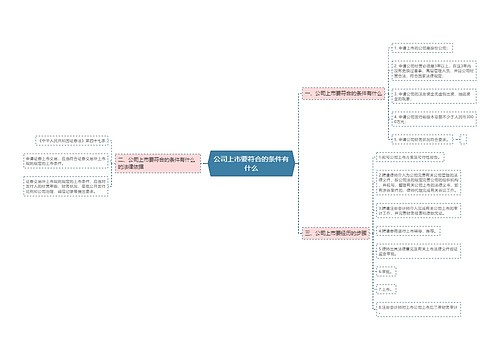Click the step 6 node 6.审批
This screenshot has width=500, height=360.
point(386,271)
